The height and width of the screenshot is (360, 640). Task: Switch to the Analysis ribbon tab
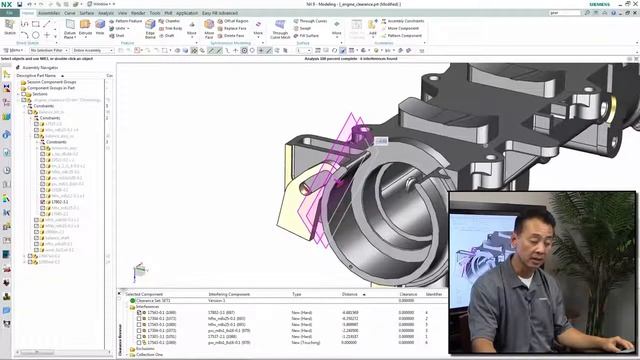[x=106, y=13]
